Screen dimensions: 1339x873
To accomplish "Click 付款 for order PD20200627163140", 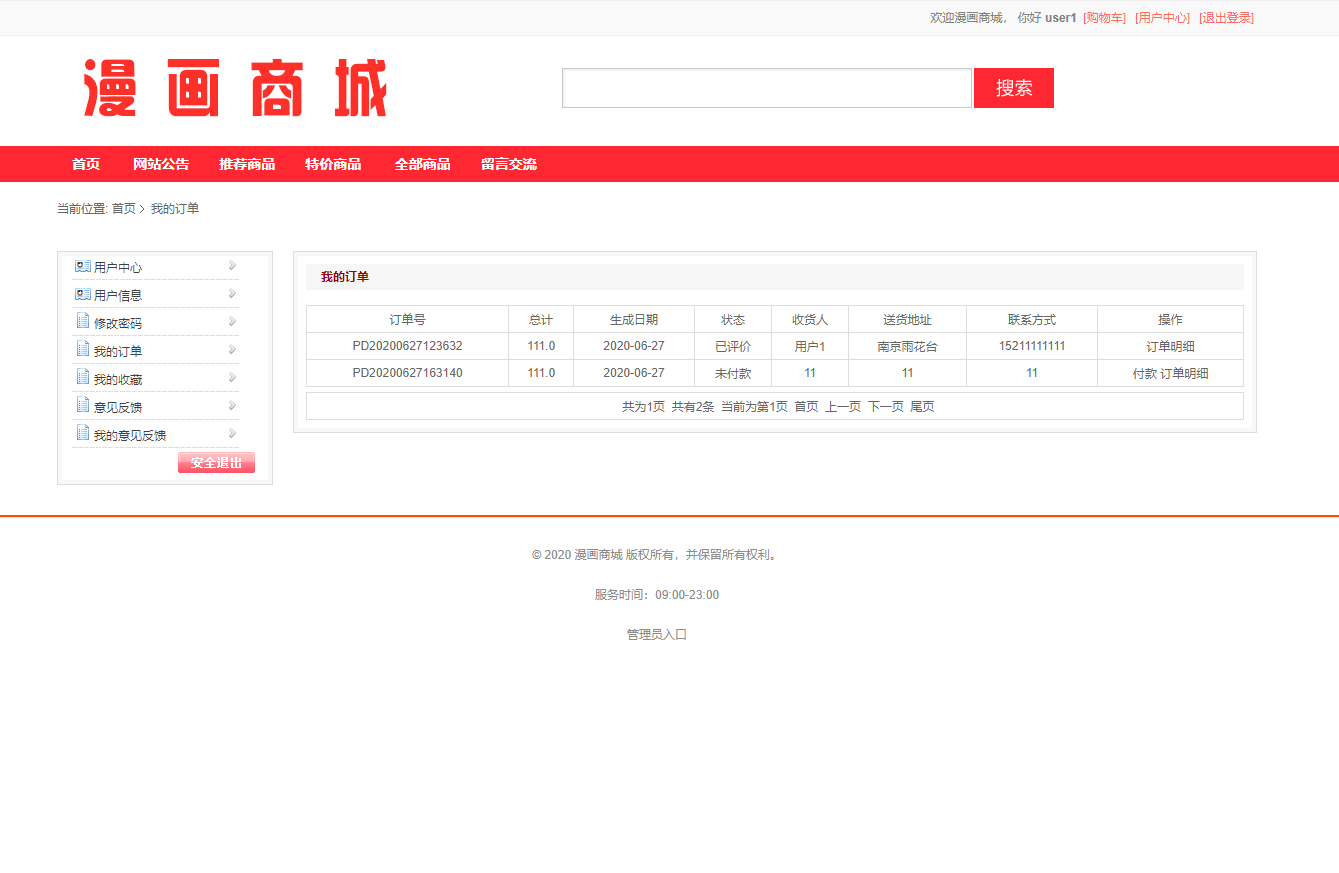I will (x=1144, y=373).
